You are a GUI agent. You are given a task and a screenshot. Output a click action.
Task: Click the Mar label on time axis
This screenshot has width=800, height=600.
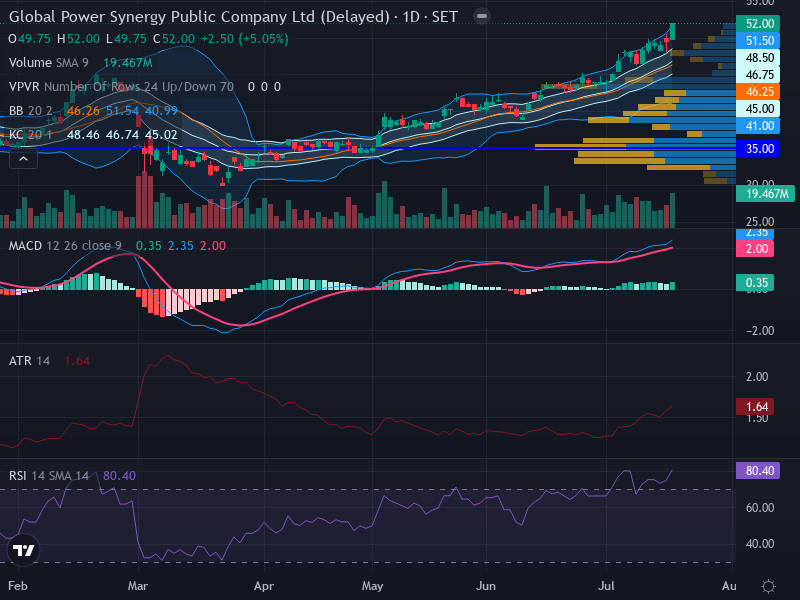[x=138, y=586]
